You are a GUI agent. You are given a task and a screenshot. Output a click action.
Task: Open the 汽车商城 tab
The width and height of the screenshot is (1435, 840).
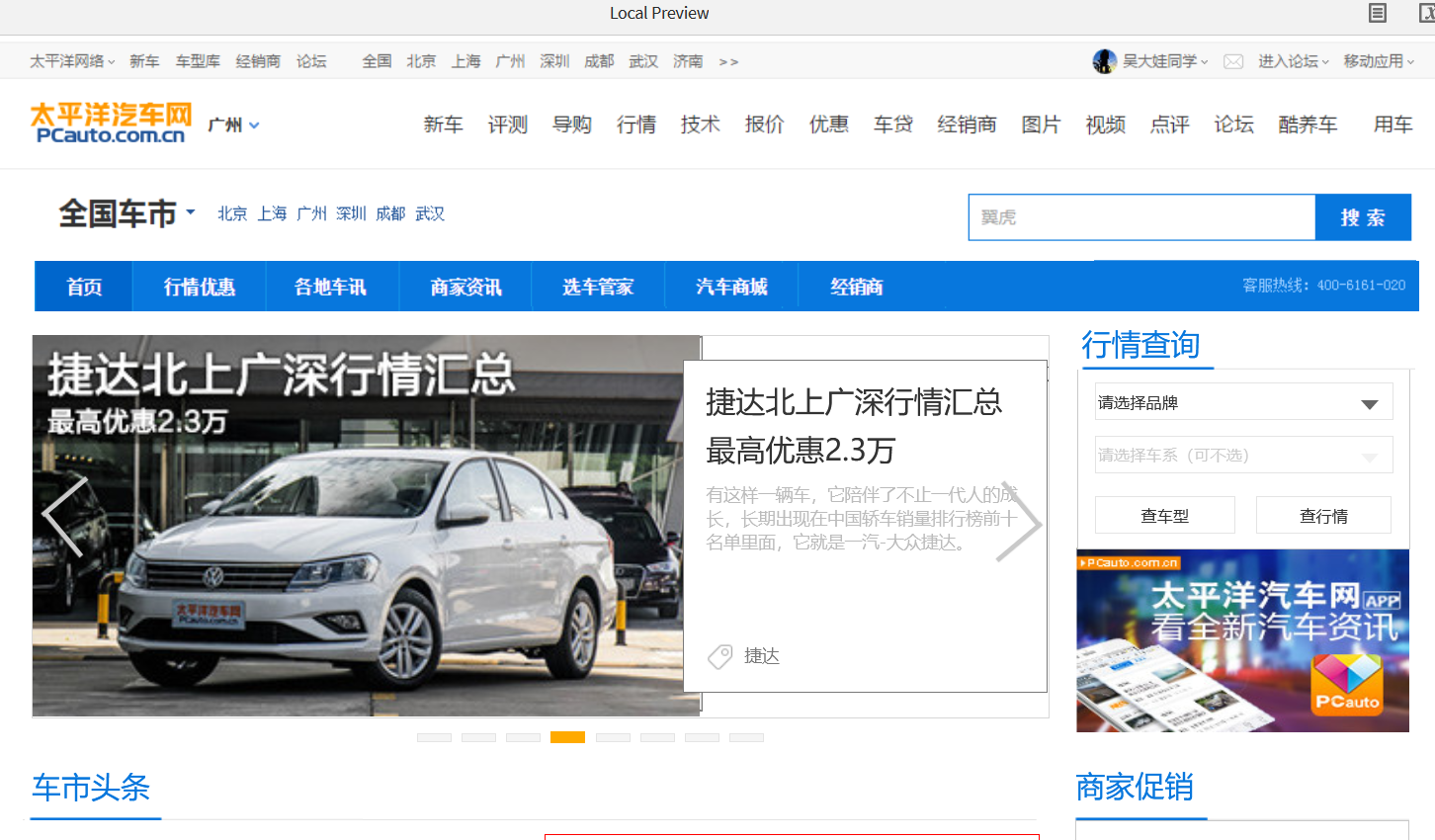[731, 287]
